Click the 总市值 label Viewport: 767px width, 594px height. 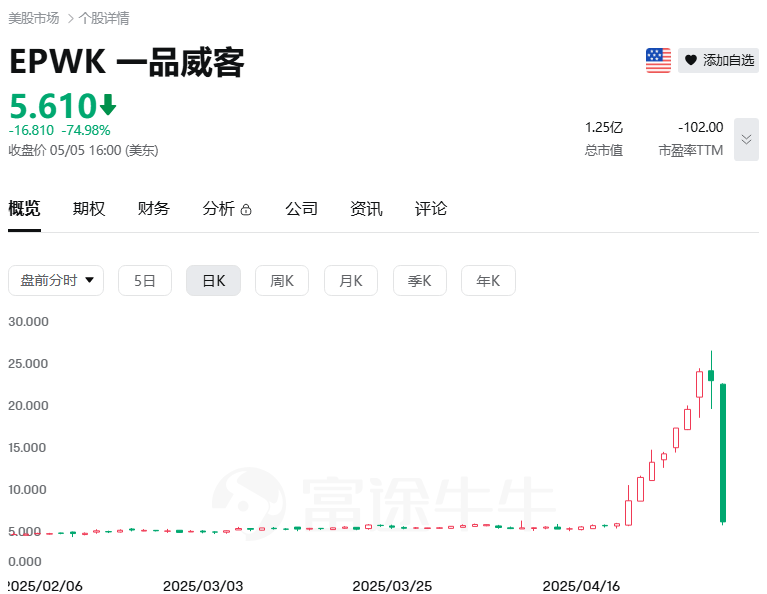pyautogui.click(x=604, y=150)
